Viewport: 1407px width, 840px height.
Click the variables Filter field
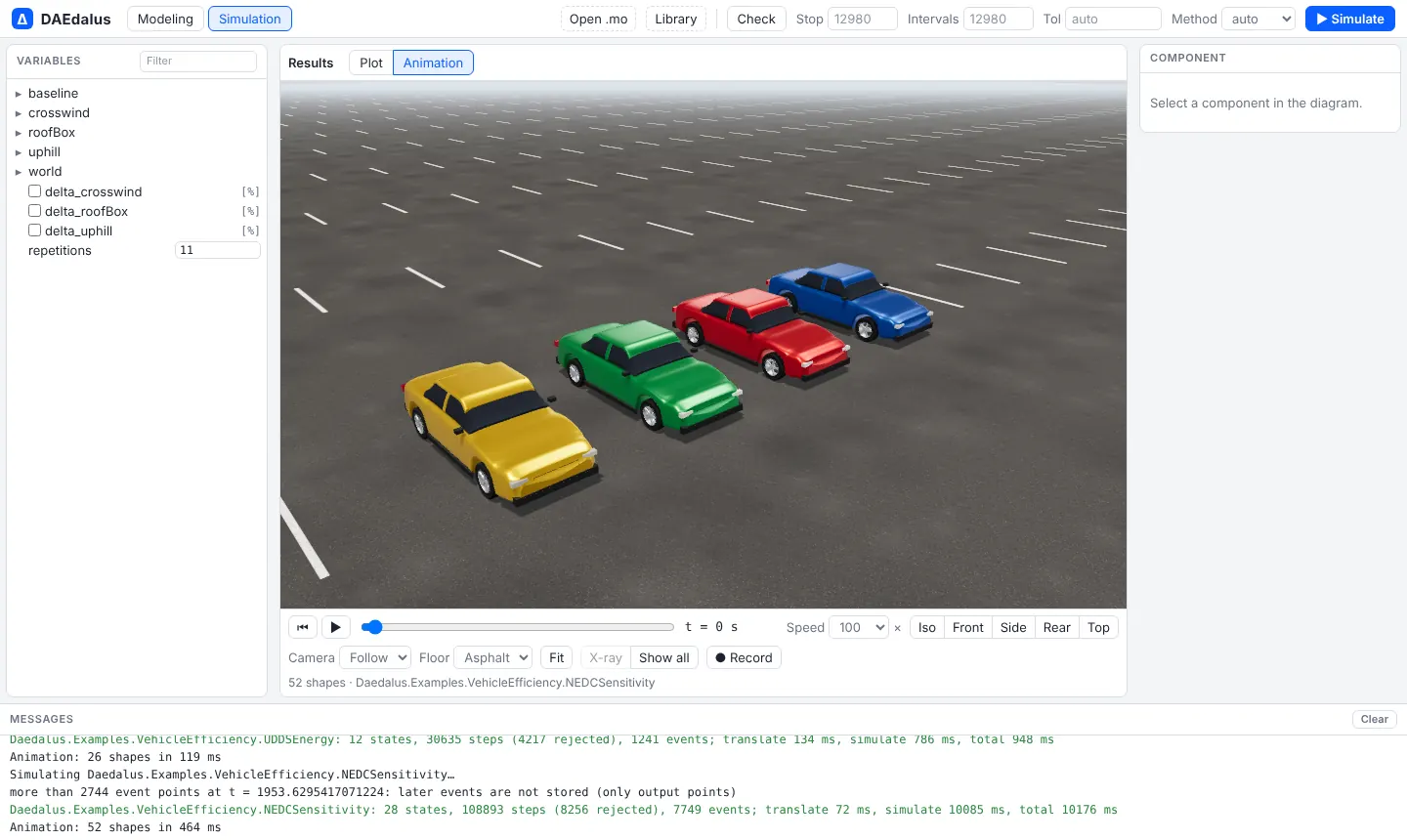pyautogui.click(x=198, y=61)
